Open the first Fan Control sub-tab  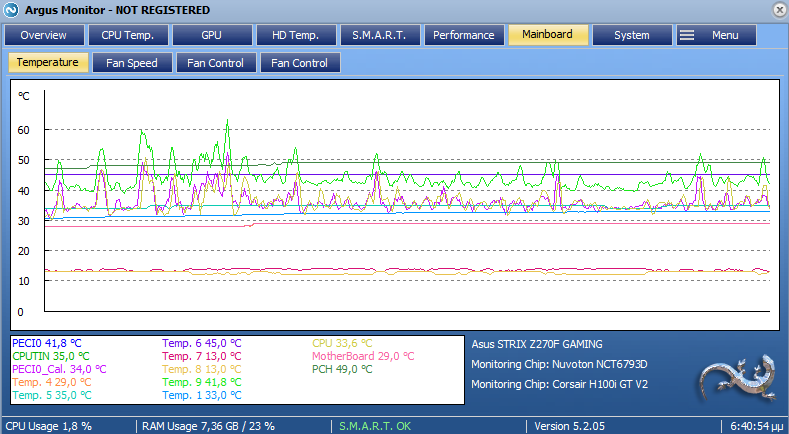click(x=216, y=63)
